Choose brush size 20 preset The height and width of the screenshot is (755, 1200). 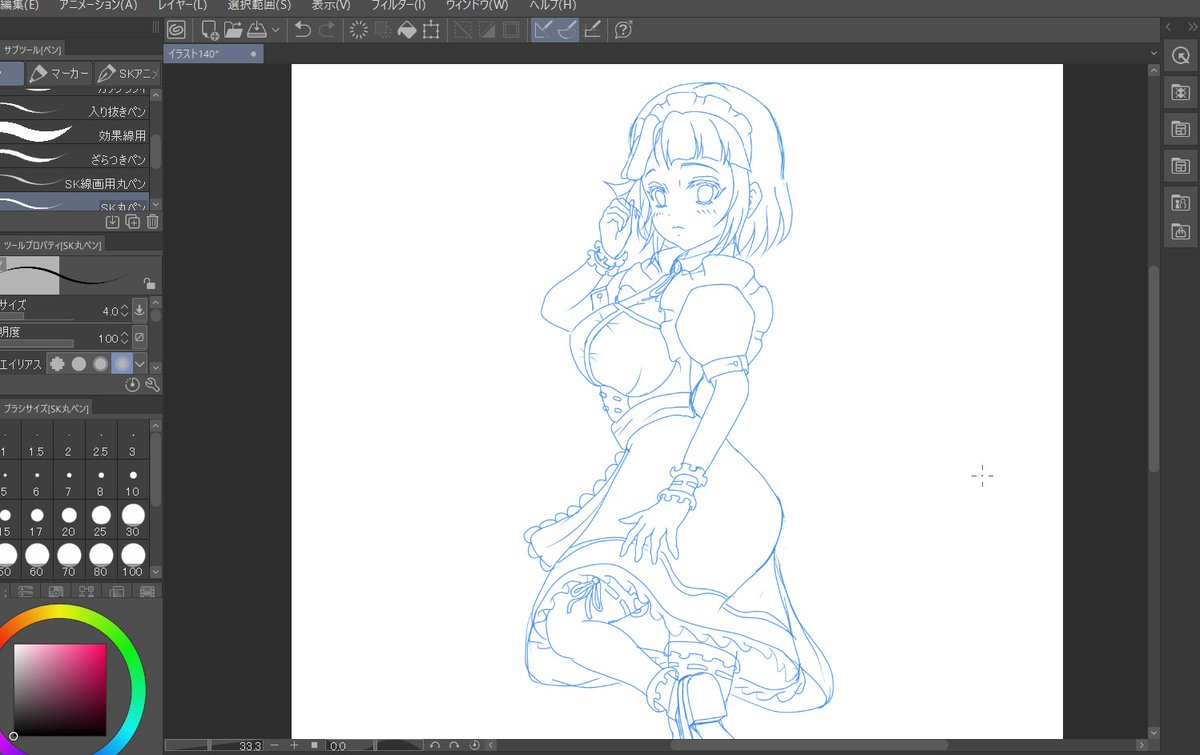68,521
